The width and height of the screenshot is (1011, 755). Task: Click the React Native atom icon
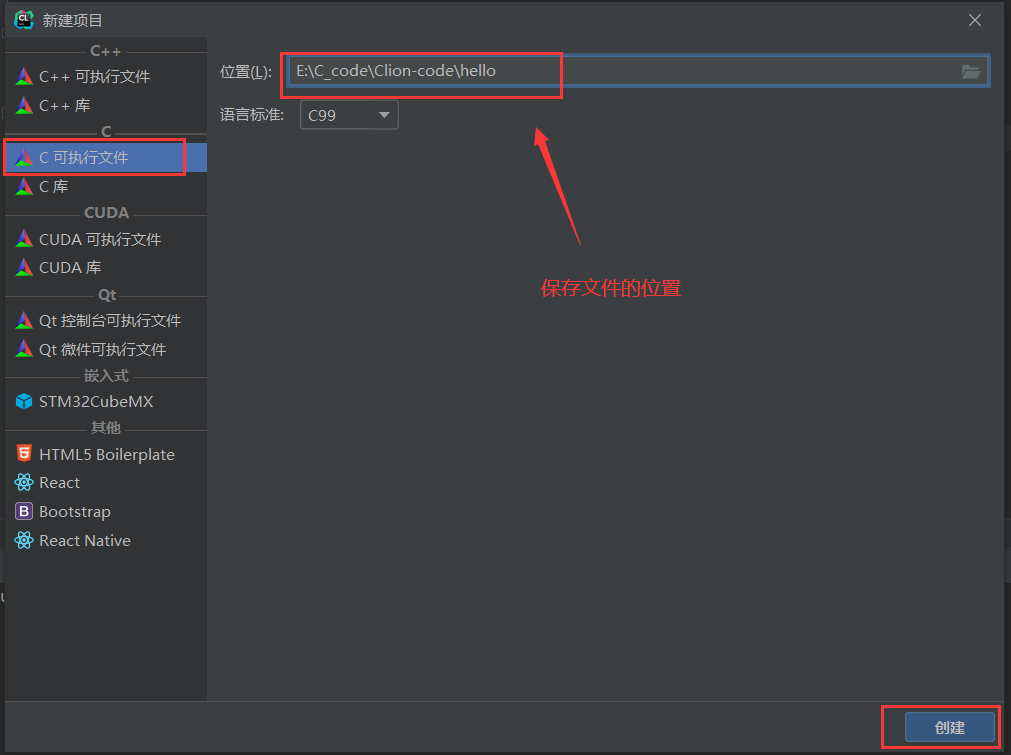(x=24, y=540)
